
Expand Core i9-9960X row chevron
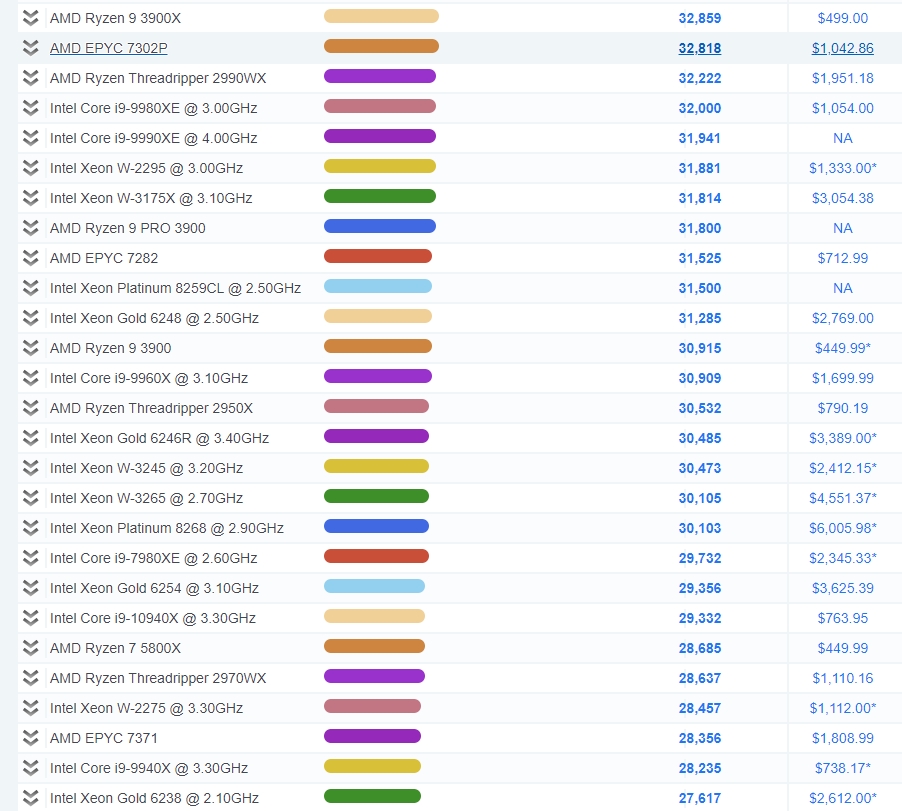coord(30,378)
